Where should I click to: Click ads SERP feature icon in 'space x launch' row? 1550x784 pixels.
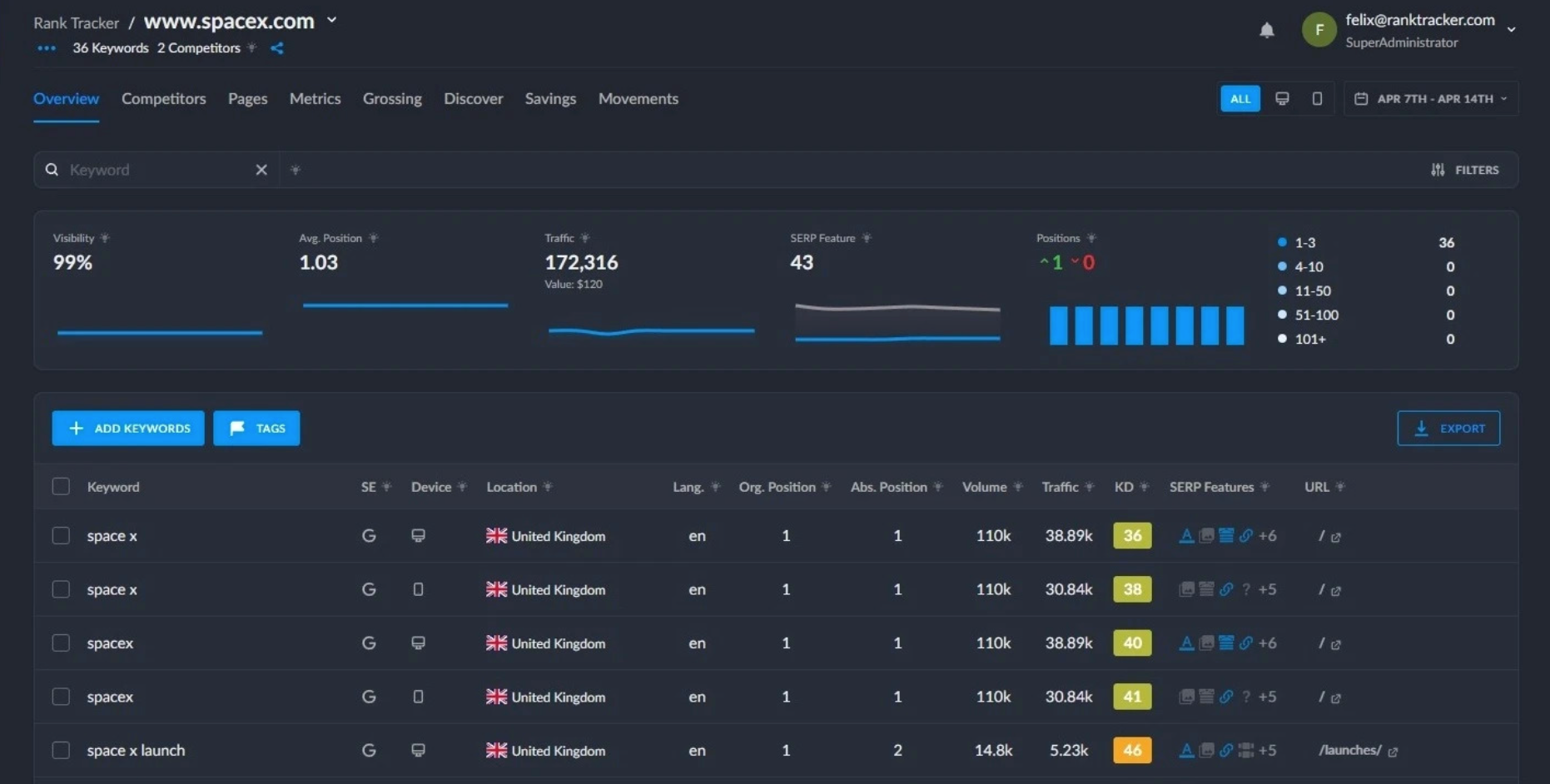coord(1186,750)
